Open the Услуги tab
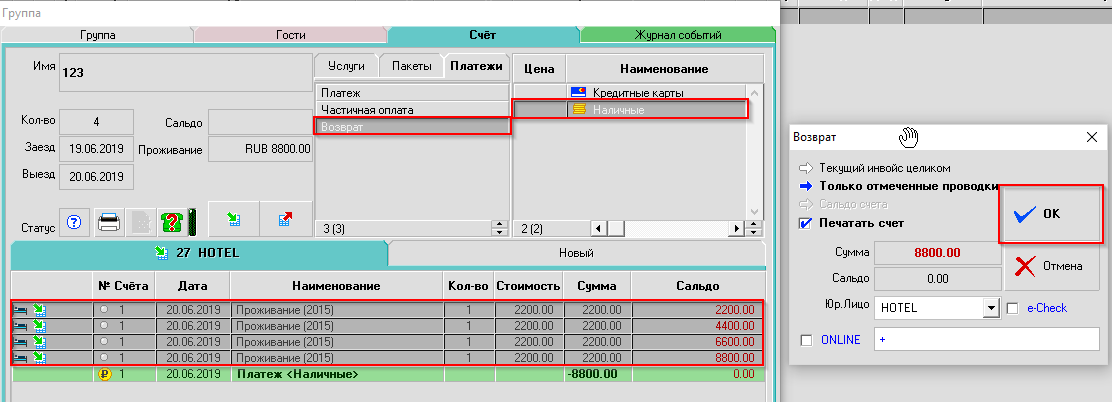Screen dimensions: 1112x402 tap(346, 67)
